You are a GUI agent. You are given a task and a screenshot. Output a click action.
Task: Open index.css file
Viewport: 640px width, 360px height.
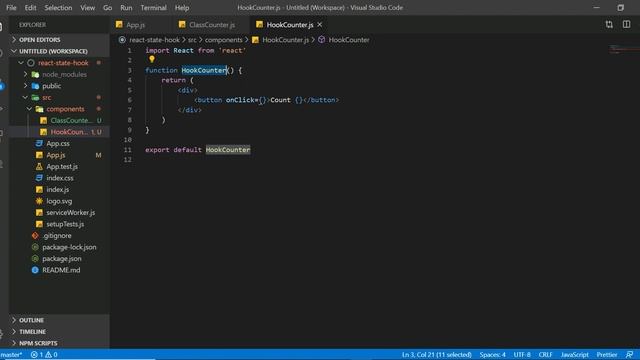(60, 178)
